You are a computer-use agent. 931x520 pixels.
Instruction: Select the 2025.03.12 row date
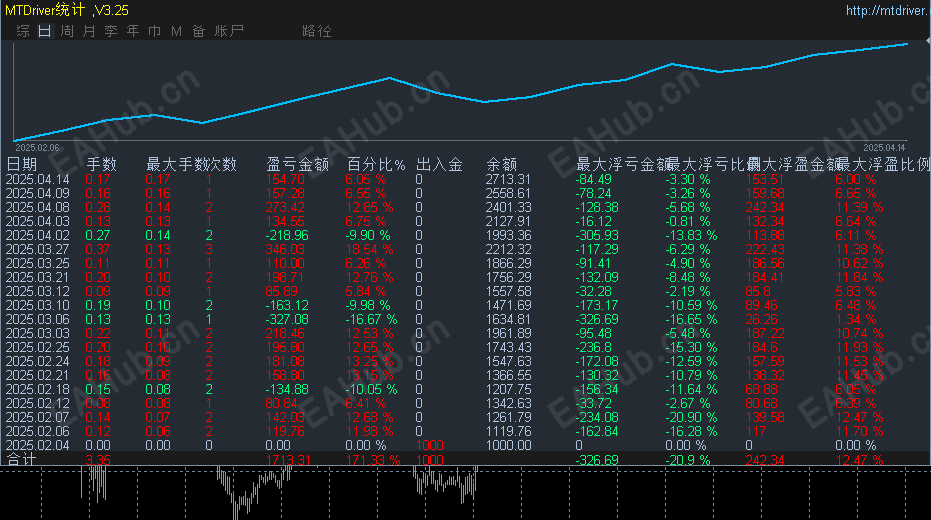pos(37,291)
